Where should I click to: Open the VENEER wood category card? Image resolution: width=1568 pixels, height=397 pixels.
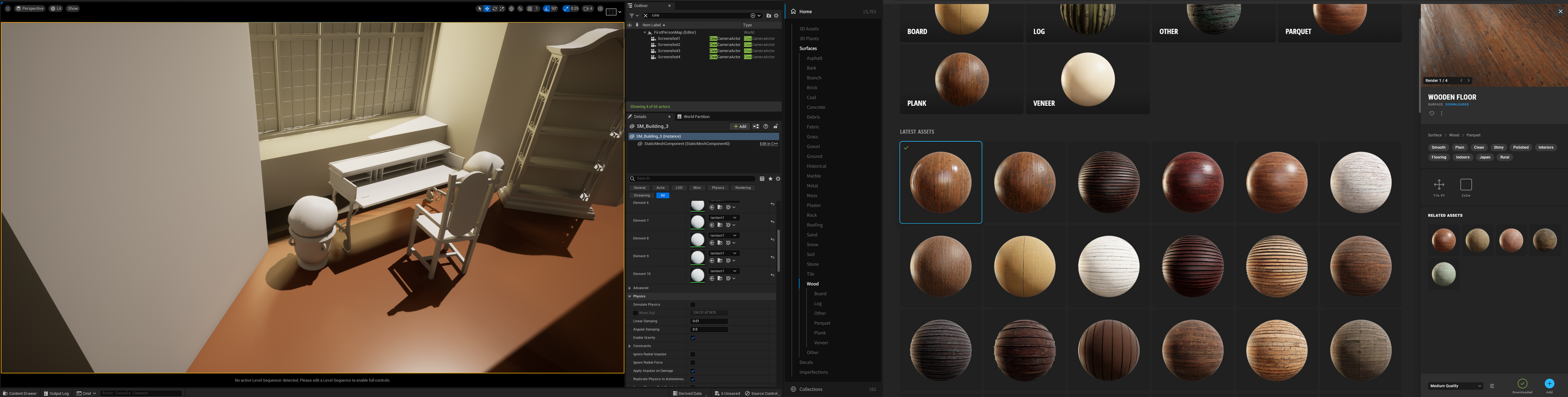tap(1088, 79)
